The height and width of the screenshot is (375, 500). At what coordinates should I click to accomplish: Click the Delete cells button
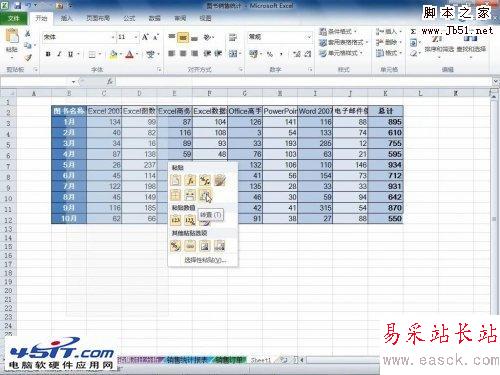pos(389,42)
